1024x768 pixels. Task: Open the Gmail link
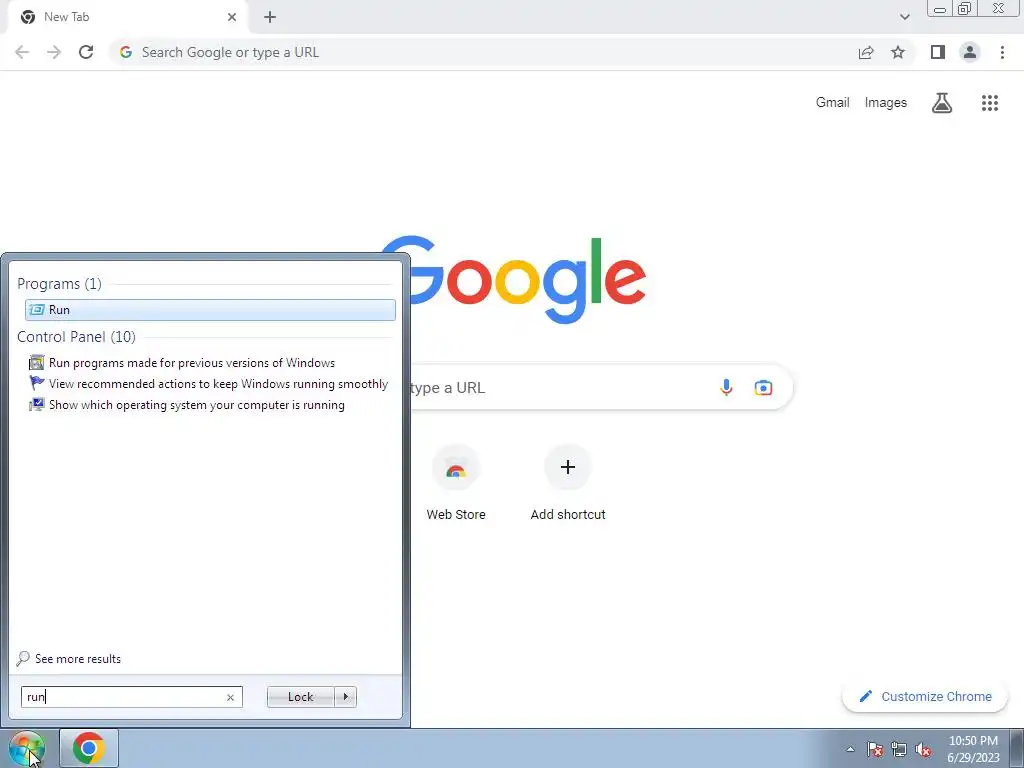(x=832, y=103)
